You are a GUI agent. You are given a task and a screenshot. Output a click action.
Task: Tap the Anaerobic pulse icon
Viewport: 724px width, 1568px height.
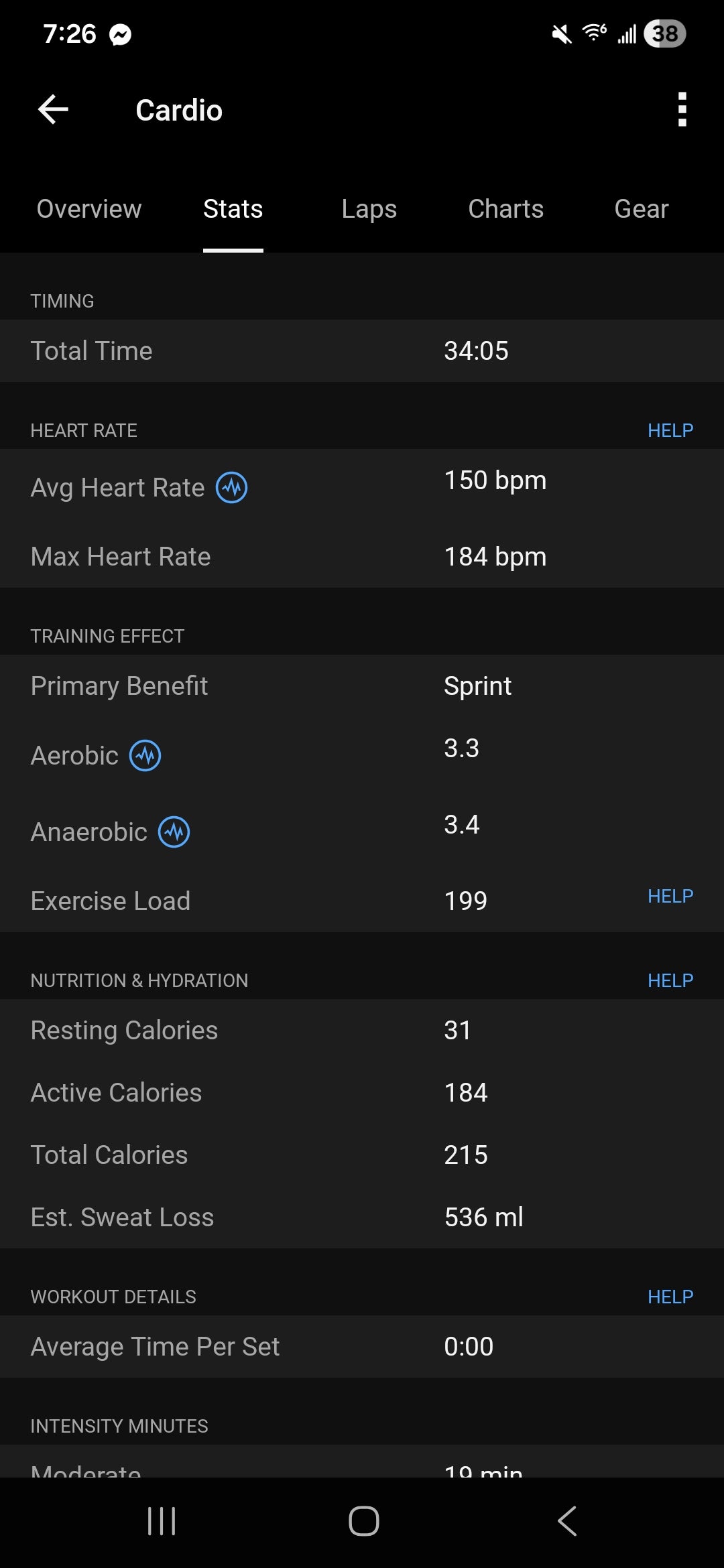coord(174,832)
